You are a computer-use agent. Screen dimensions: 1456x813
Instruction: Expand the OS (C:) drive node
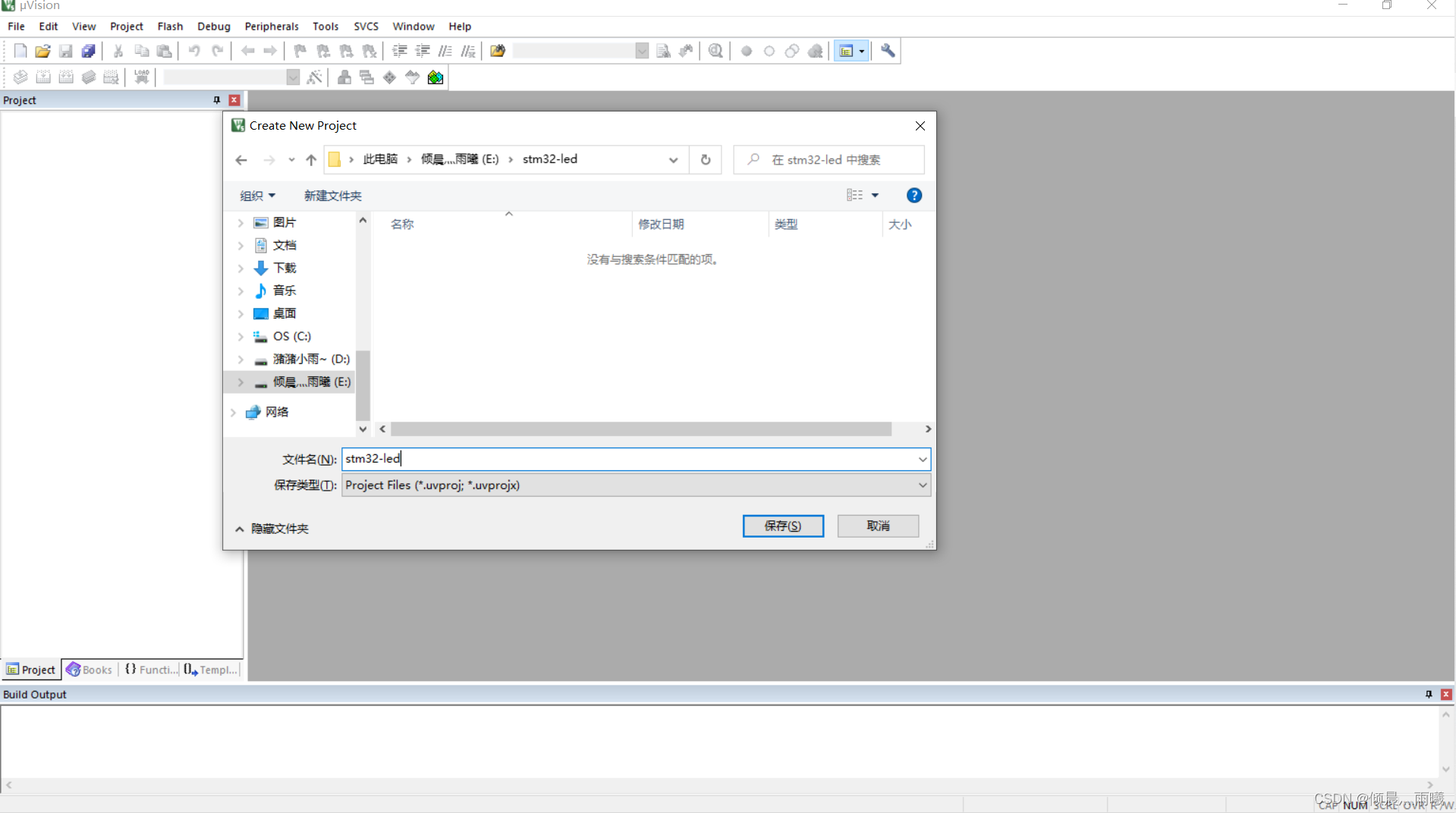click(241, 336)
